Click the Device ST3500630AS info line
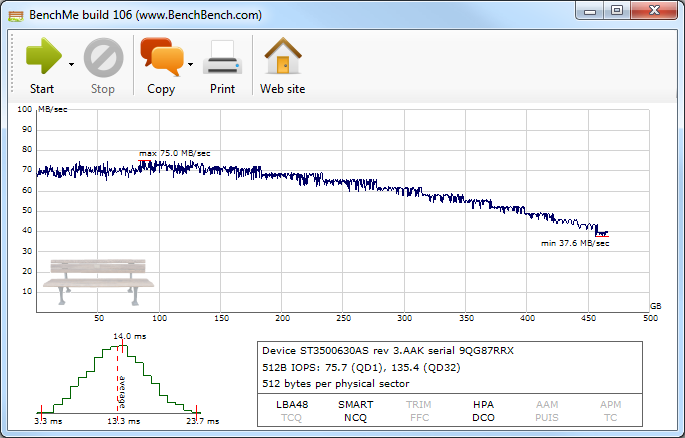The width and height of the screenshot is (685, 438). (388, 351)
